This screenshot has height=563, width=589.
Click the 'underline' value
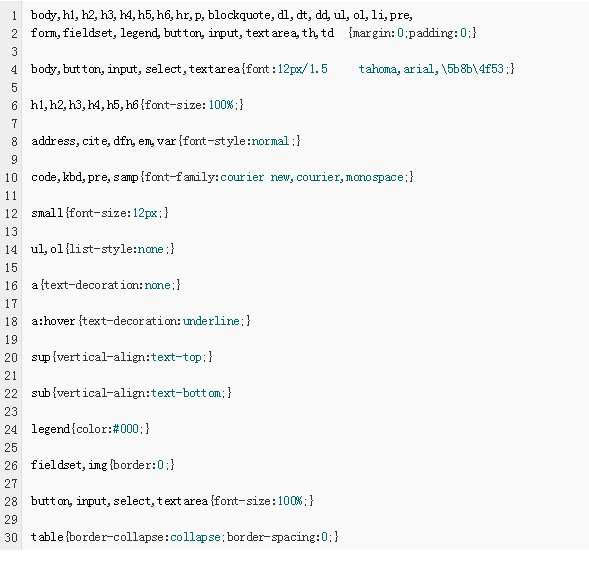(x=211, y=321)
